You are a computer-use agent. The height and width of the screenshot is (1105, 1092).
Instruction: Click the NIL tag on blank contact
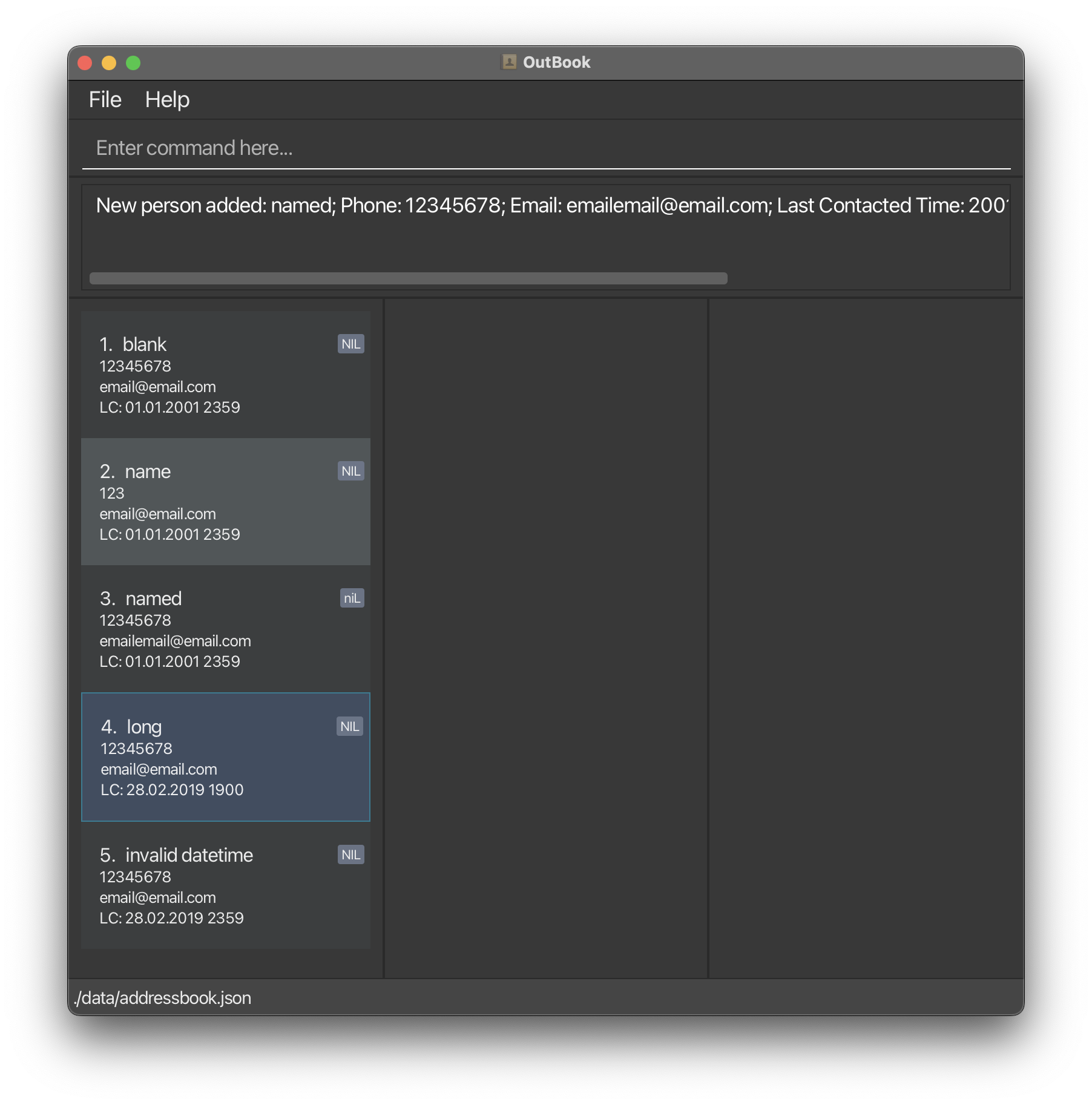click(351, 344)
